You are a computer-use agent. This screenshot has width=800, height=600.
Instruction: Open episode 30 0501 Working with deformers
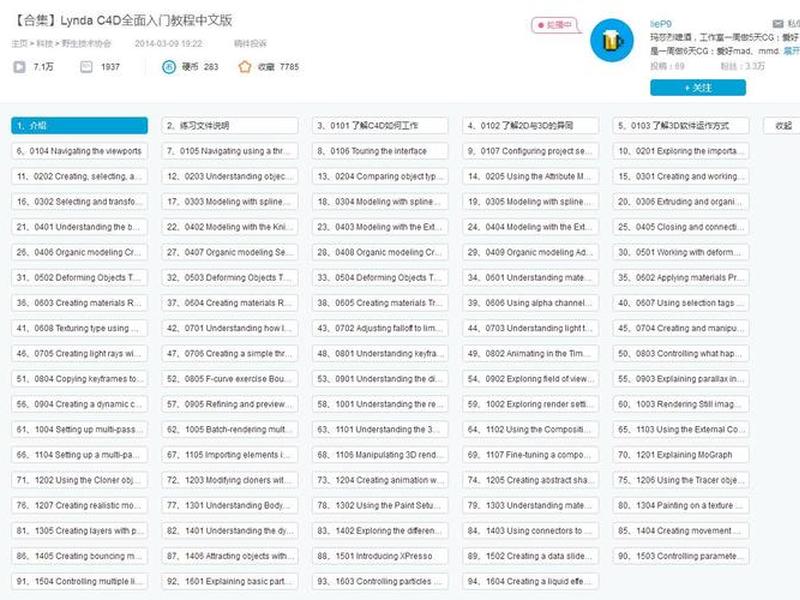point(681,252)
